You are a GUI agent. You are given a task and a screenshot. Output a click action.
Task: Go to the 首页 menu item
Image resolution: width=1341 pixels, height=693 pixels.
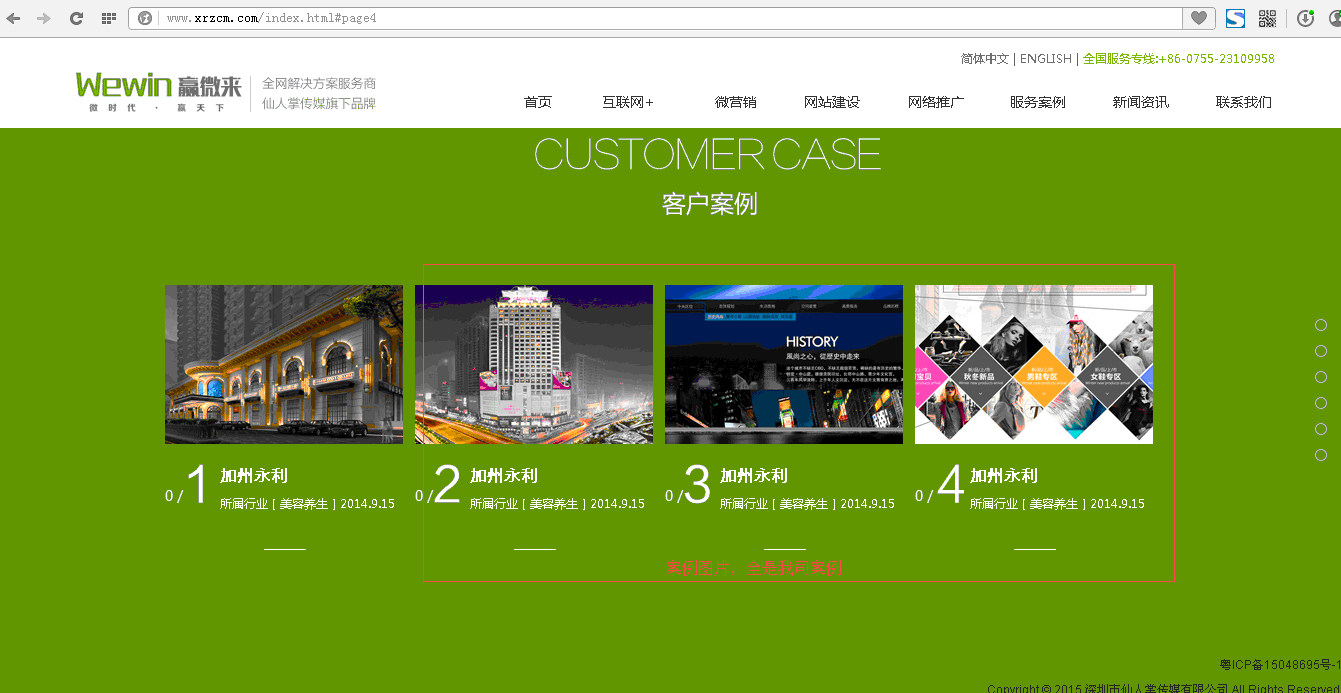tap(538, 102)
